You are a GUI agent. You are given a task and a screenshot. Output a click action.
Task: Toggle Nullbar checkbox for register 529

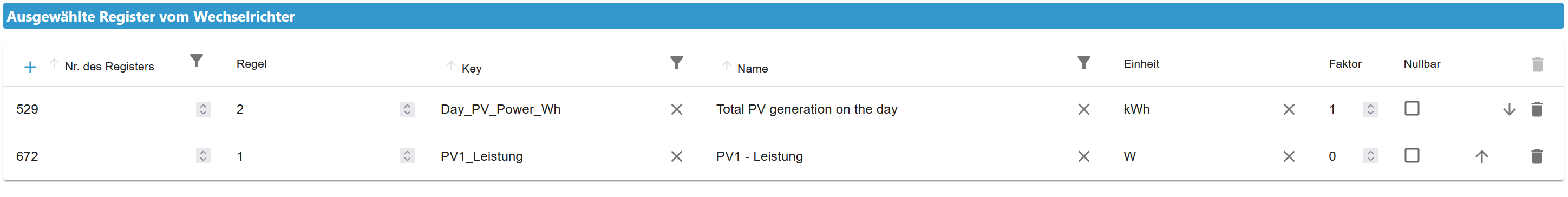(1412, 108)
